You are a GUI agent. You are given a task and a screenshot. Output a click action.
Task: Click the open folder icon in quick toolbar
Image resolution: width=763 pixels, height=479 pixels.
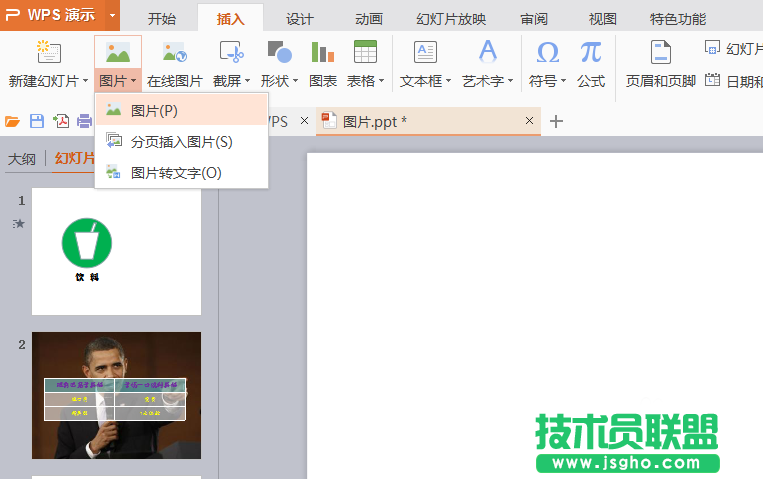[13, 122]
